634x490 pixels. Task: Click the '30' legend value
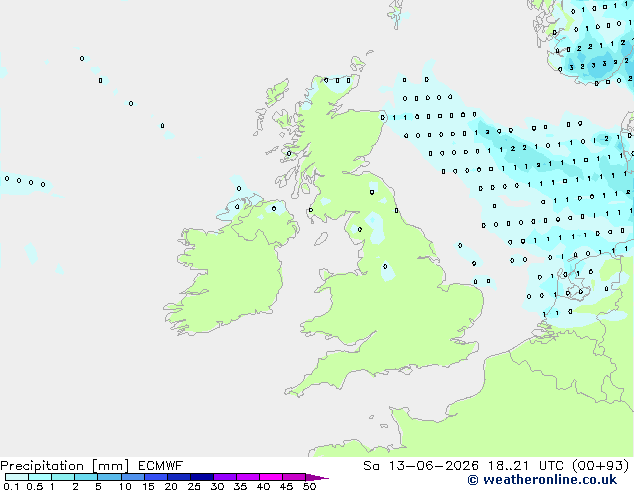217,486
